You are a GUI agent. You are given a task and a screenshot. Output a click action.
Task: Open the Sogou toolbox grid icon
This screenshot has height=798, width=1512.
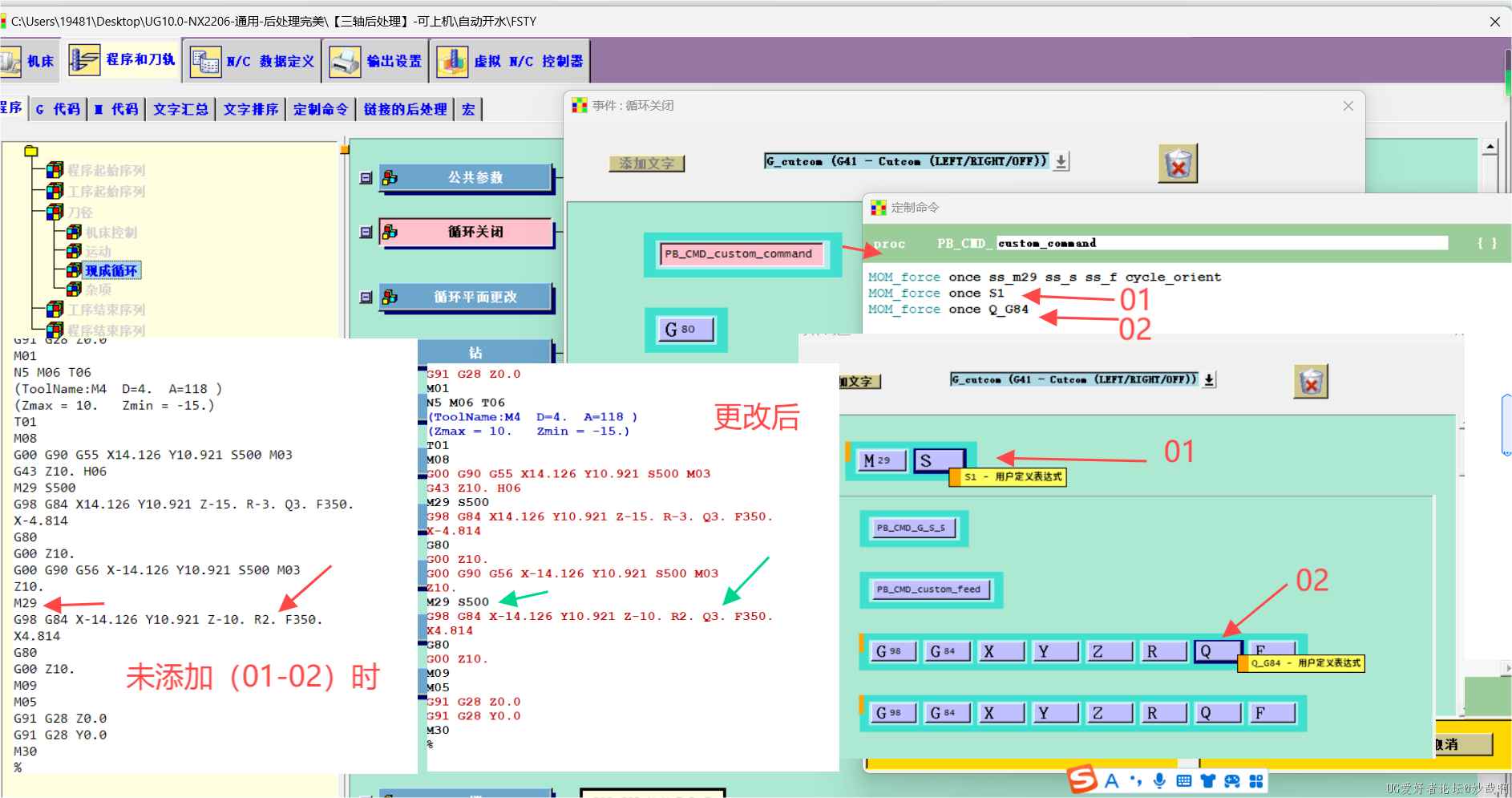(x=1256, y=780)
